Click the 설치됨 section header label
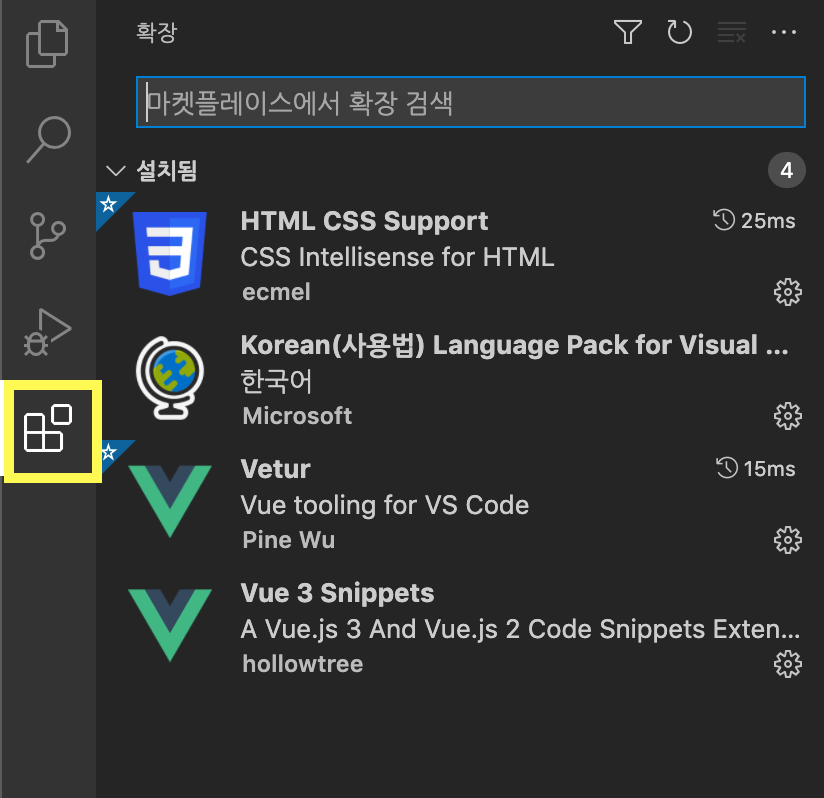The image size is (824, 798). click(167, 171)
